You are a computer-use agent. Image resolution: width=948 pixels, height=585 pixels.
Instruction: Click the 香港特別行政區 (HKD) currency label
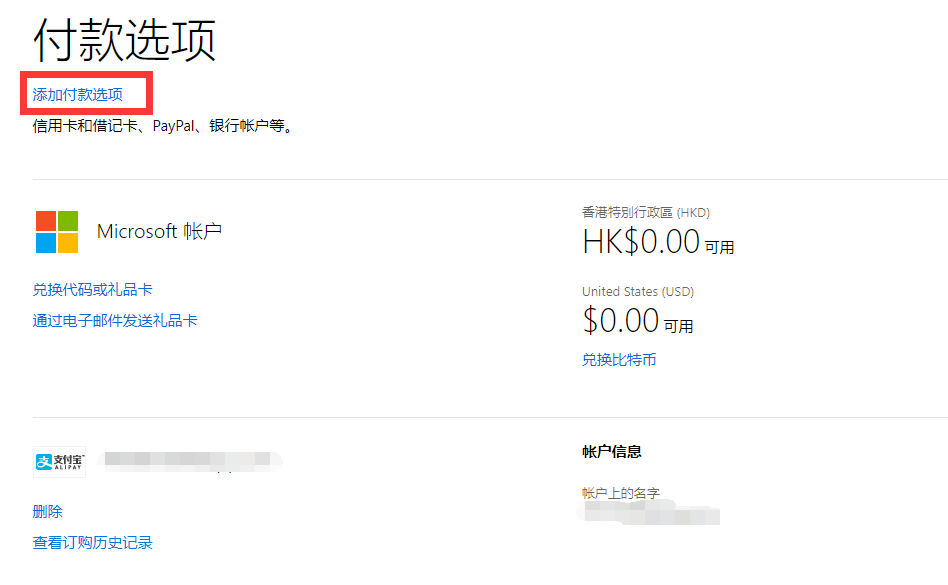tap(647, 212)
